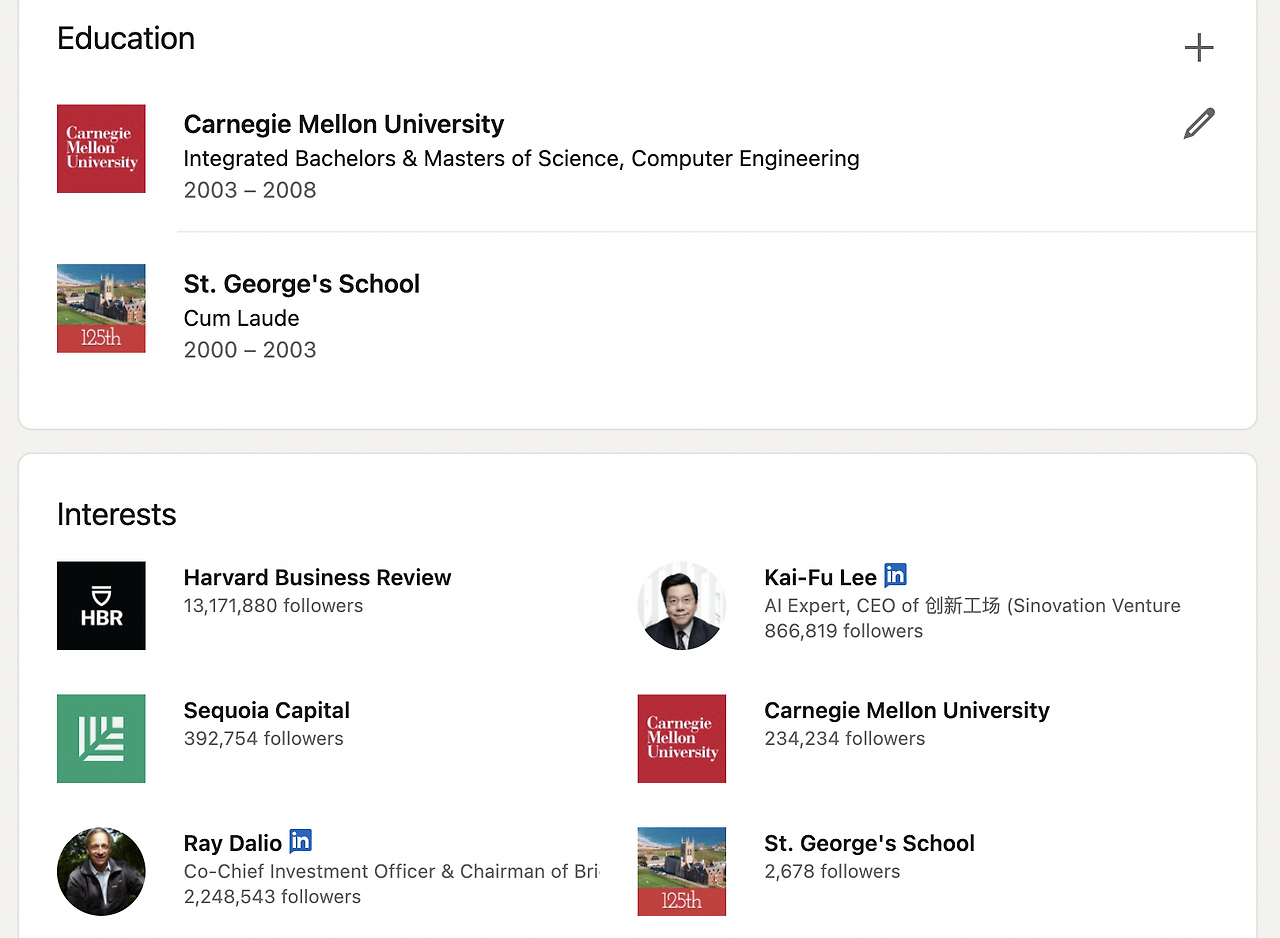This screenshot has width=1280, height=938.
Task: Open Ray Dalio's profile photo
Action: click(x=101, y=871)
